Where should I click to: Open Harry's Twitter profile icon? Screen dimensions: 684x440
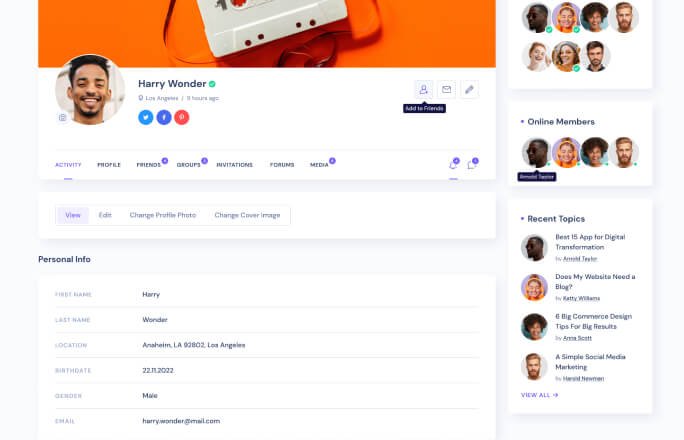click(146, 117)
